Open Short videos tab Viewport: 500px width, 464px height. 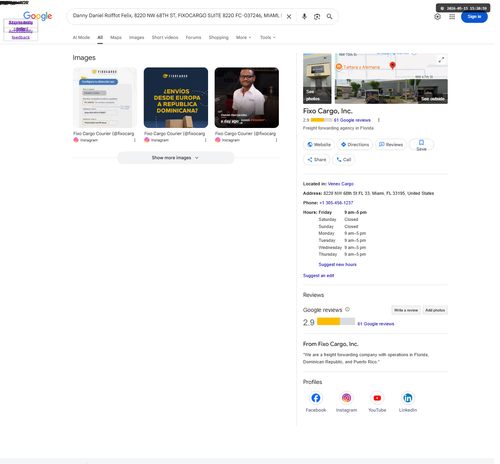pos(165,37)
